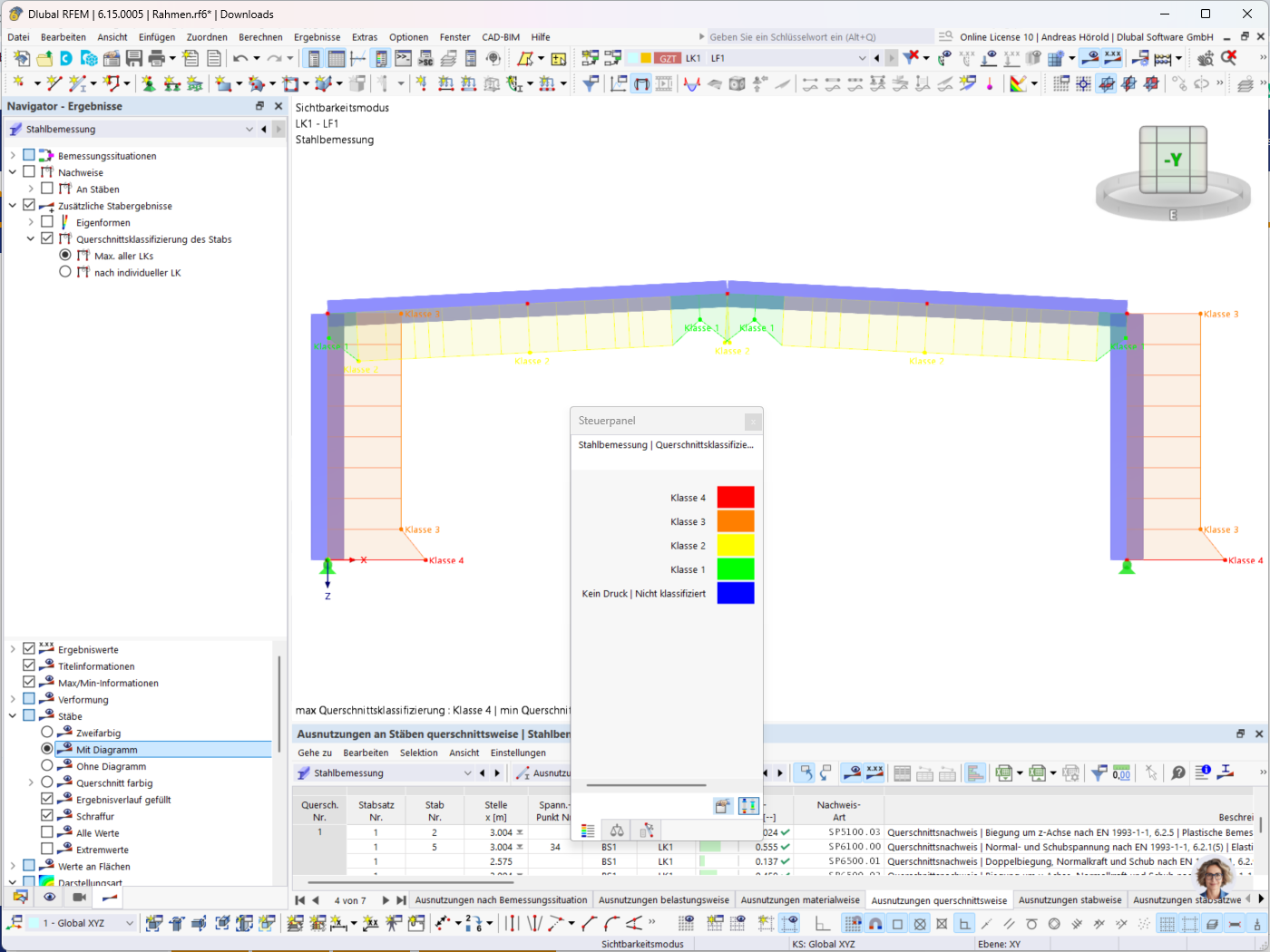Screen dimensions: 1270x952
Task: Click the view cube -Y face
Action: coord(1173,160)
